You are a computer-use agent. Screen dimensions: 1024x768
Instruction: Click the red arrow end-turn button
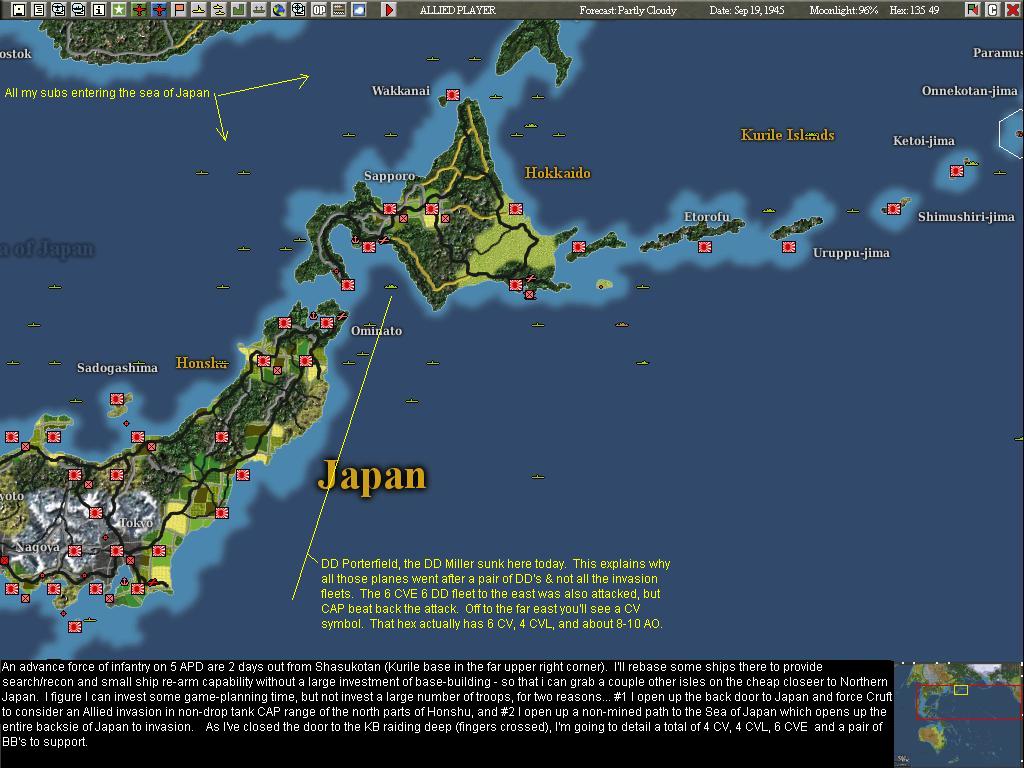[x=389, y=10]
